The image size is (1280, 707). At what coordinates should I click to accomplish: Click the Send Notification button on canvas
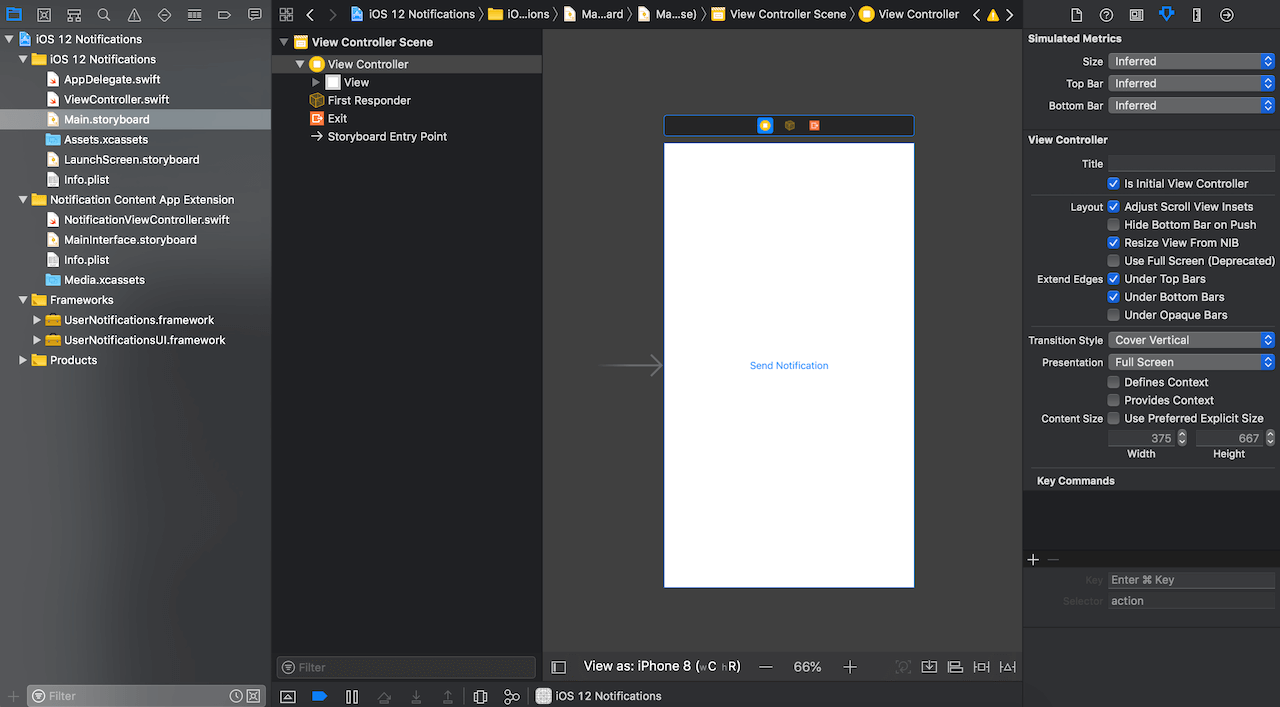click(x=789, y=366)
